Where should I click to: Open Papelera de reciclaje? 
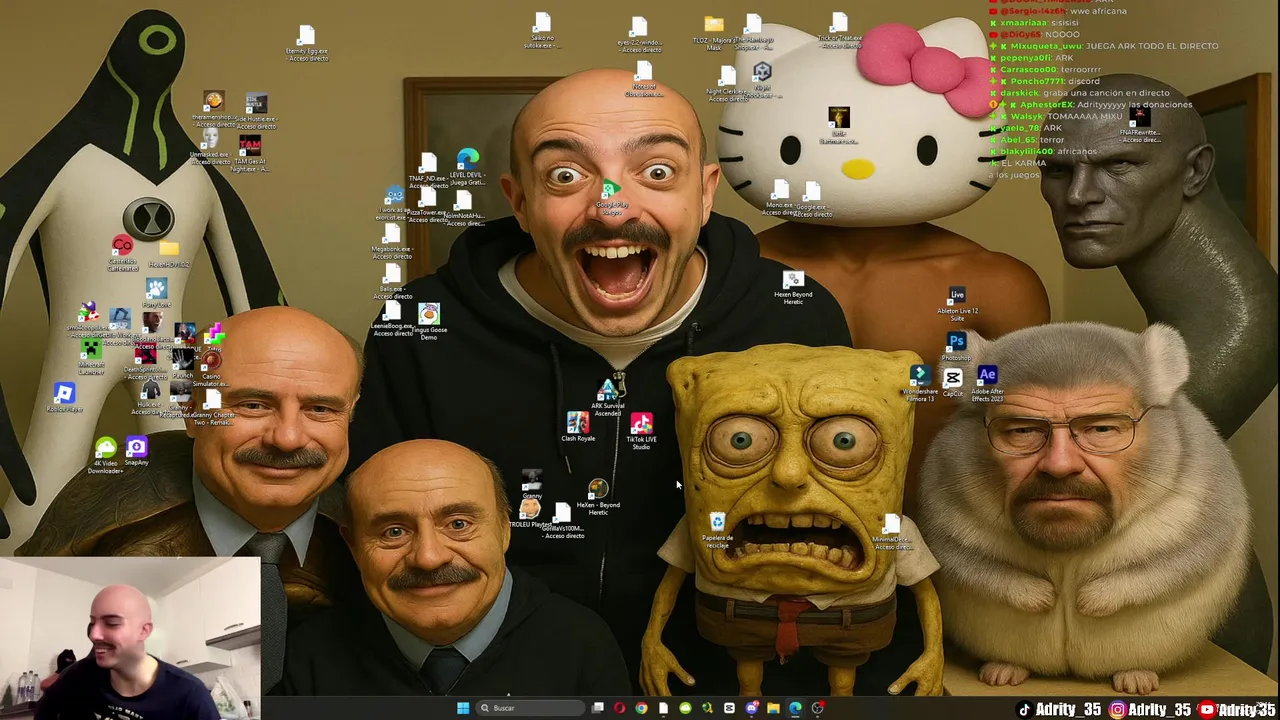point(717,522)
